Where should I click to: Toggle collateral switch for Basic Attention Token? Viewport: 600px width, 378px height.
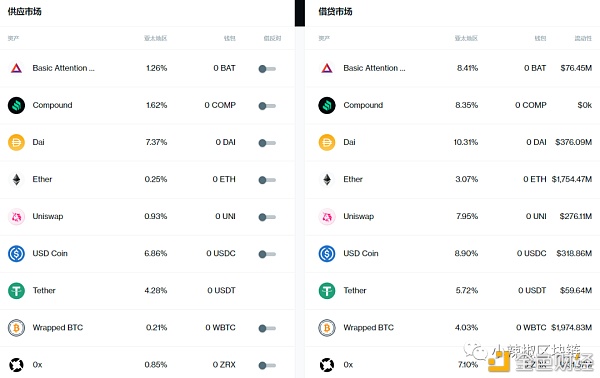coord(267,69)
